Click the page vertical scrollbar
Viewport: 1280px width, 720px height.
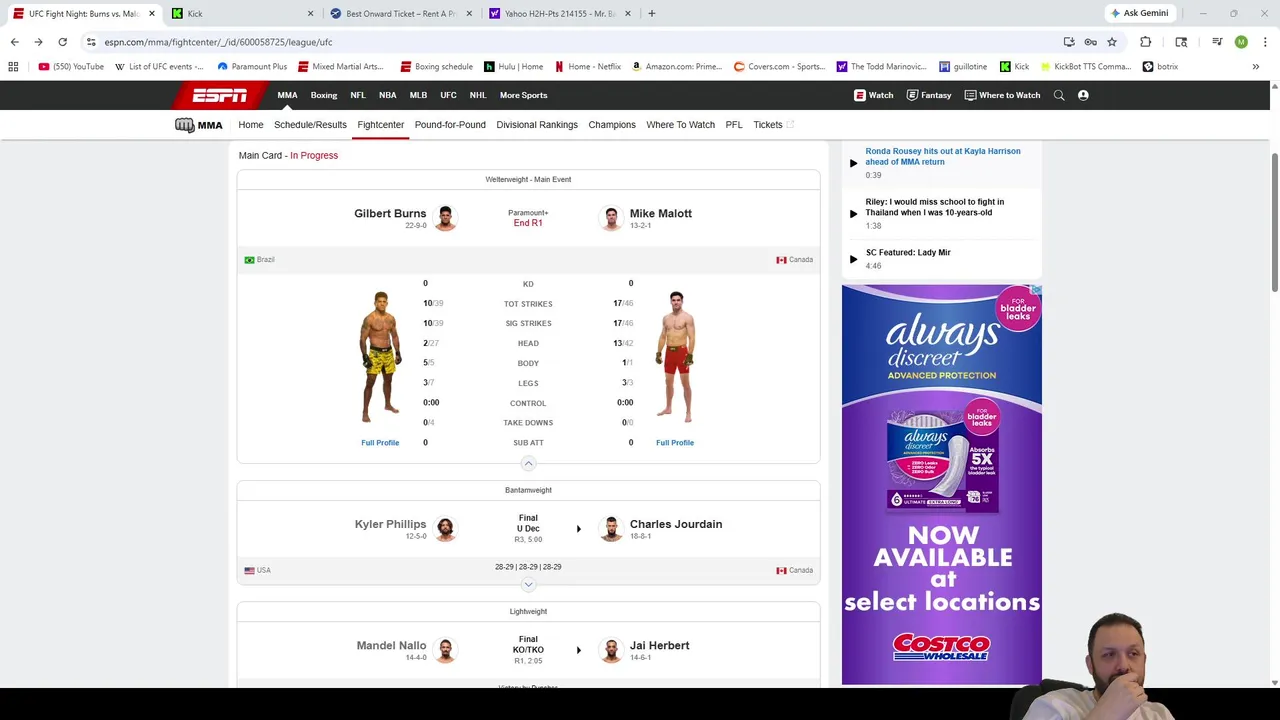pyautogui.click(x=1274, y=225)
